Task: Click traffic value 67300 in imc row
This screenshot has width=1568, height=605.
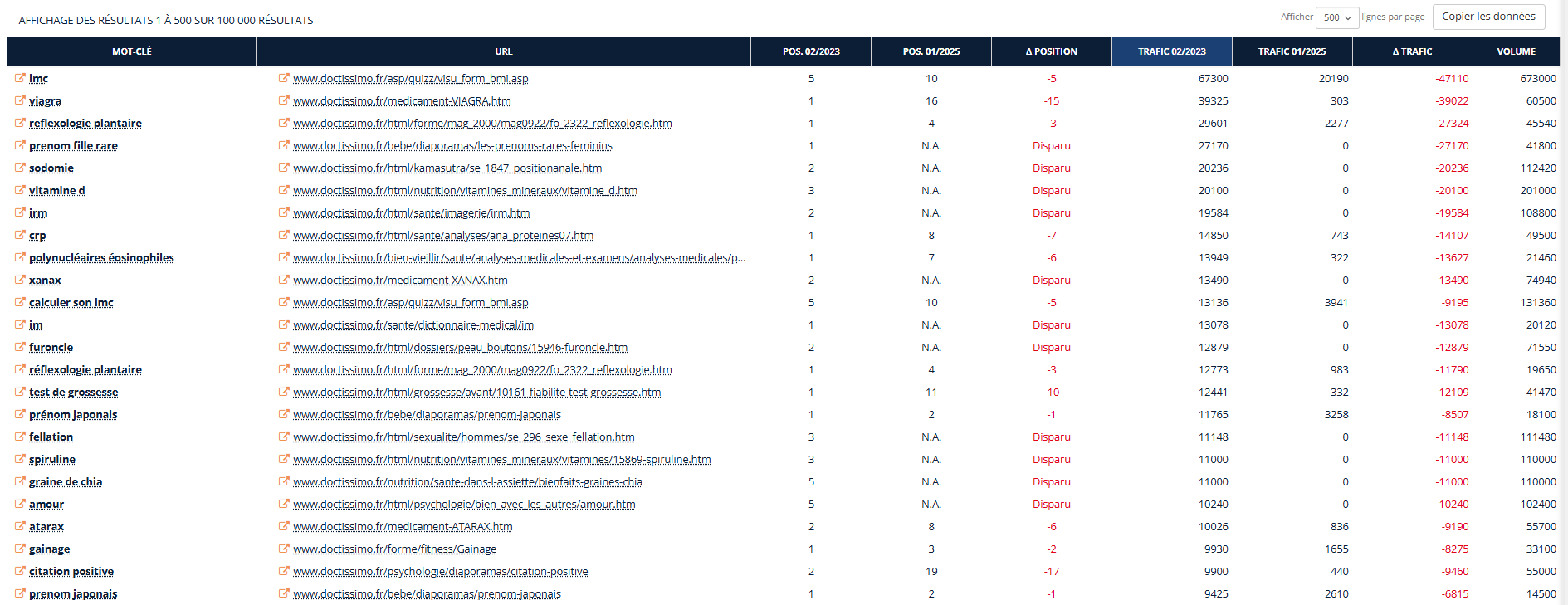Action: [x=1213, y=78]
